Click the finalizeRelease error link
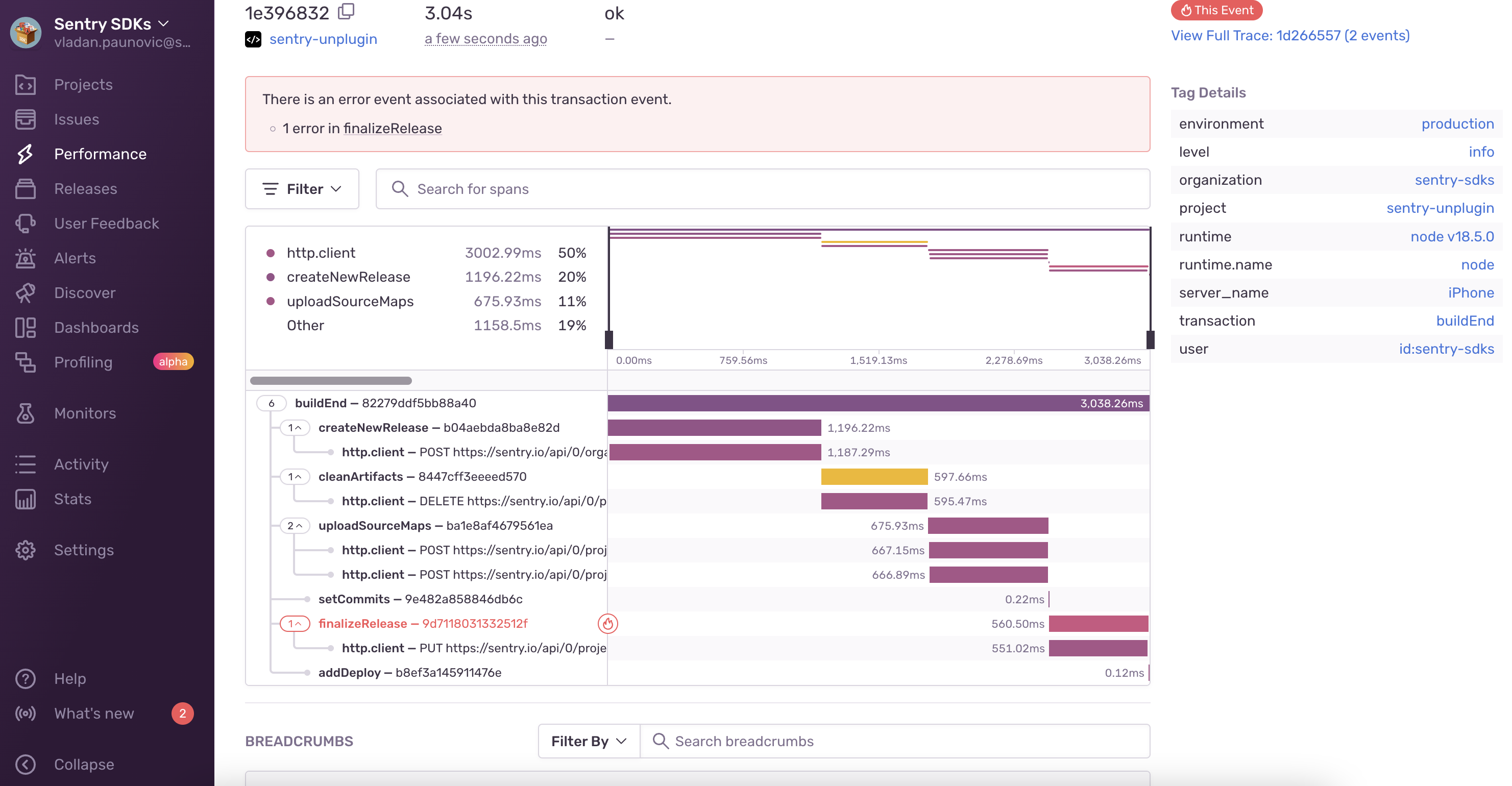 392,129
